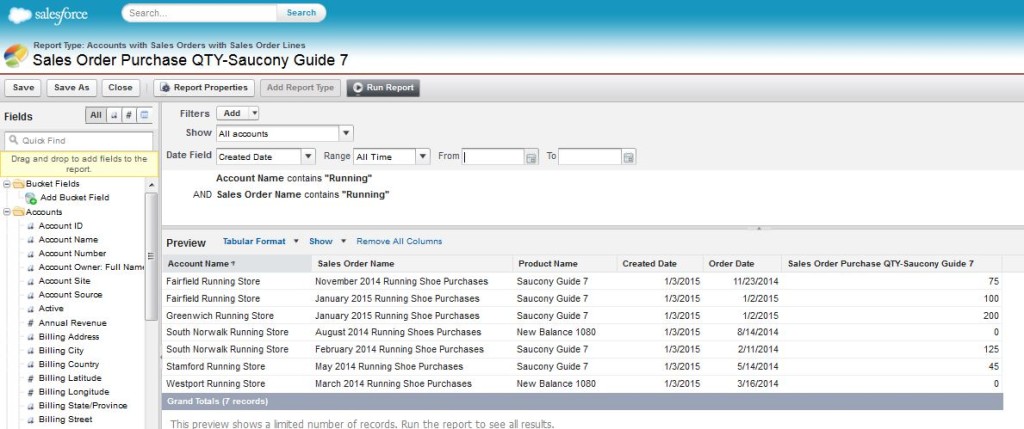Select the Active field

point(51,308)
